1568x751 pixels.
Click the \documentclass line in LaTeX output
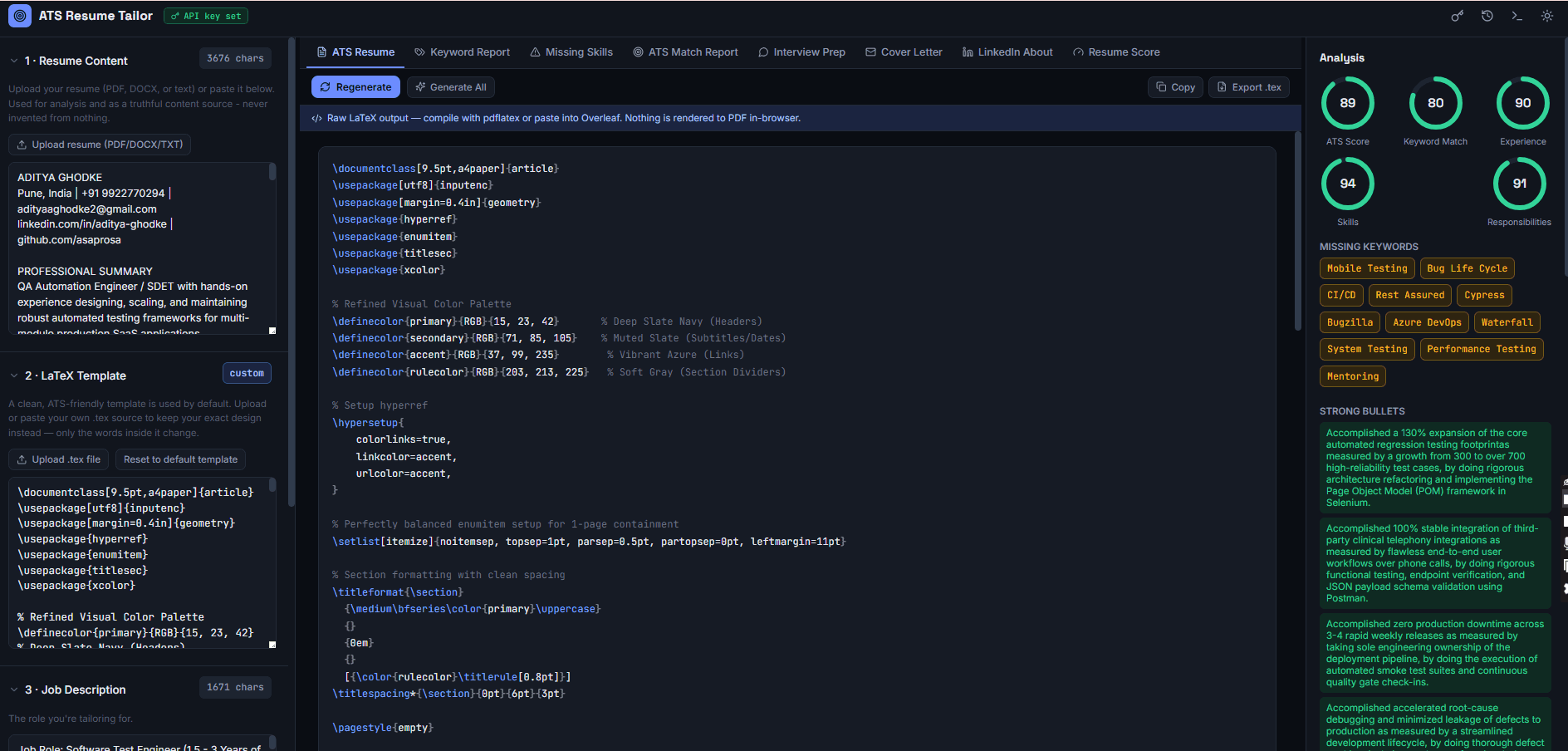click(445, 169)
